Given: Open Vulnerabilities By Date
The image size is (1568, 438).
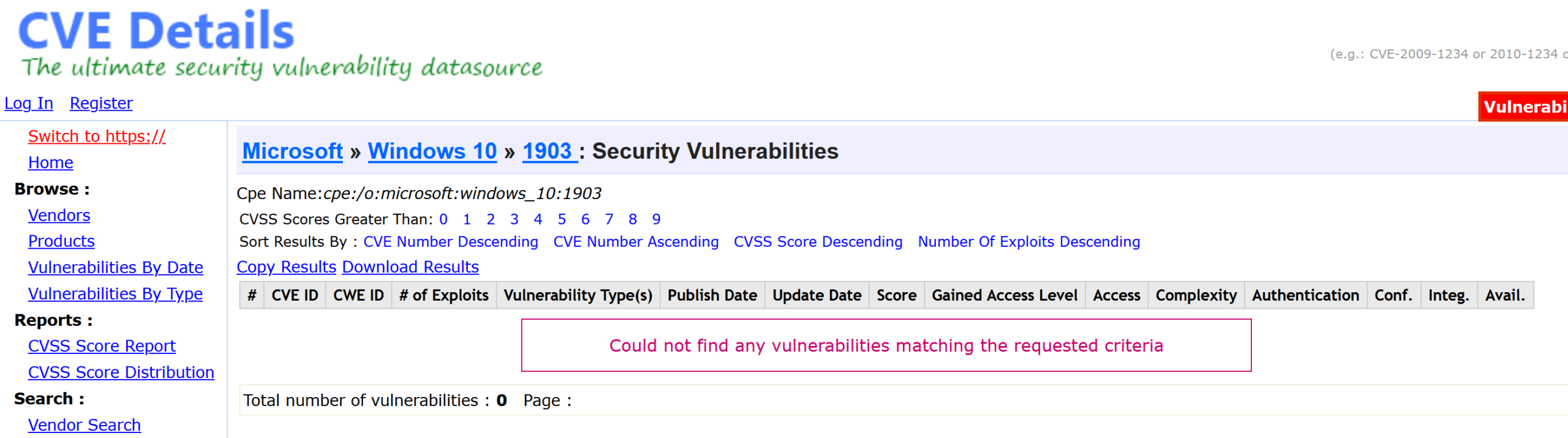Looking at the screenshot, I should [116, 267].
